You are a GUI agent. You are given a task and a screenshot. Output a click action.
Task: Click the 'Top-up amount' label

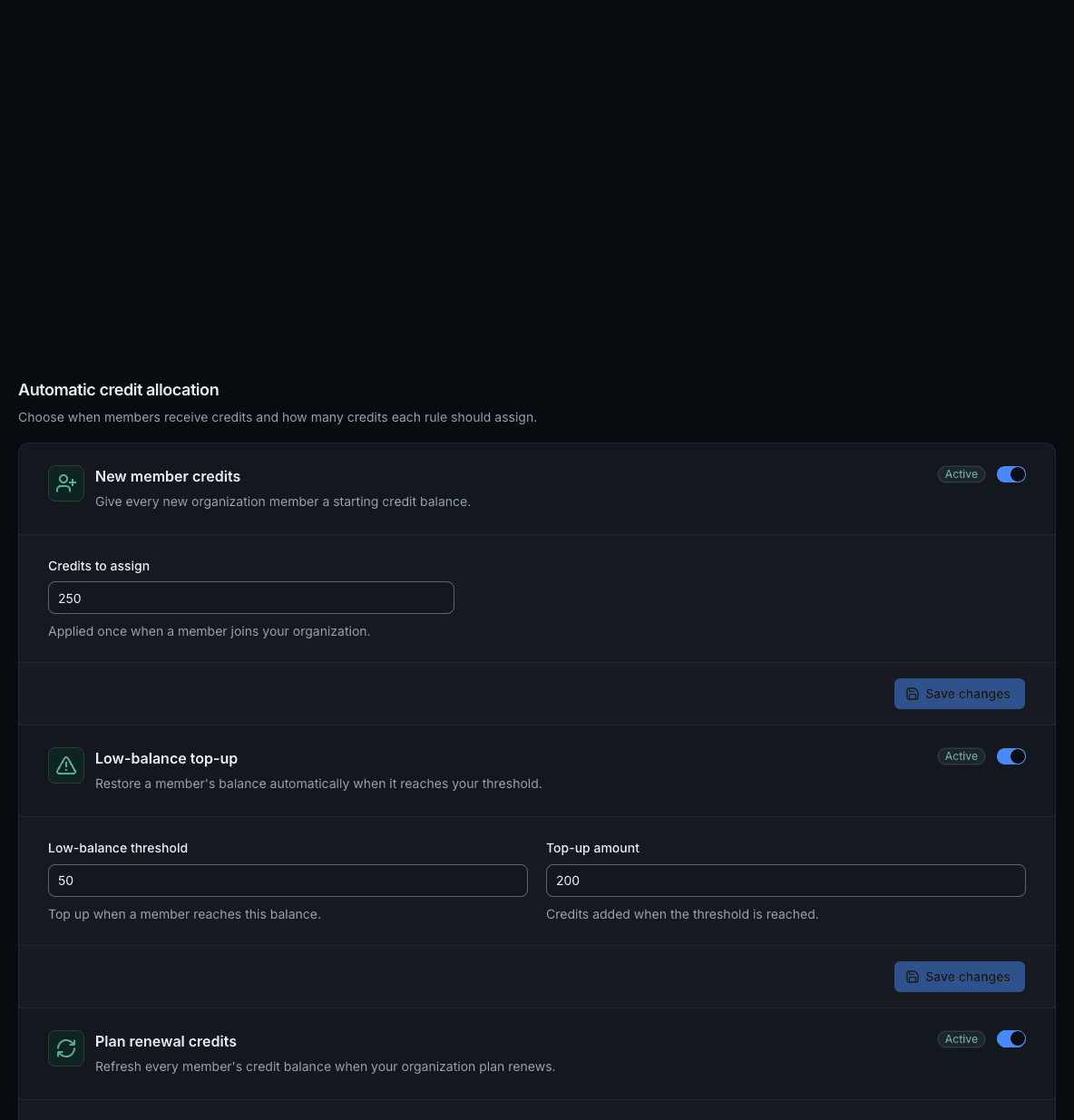click(x=592, y=848)
